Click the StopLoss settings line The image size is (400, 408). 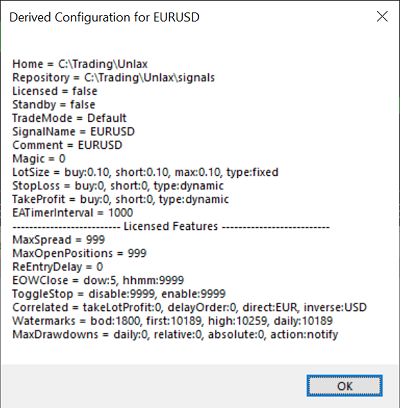[x=118, y=186]
